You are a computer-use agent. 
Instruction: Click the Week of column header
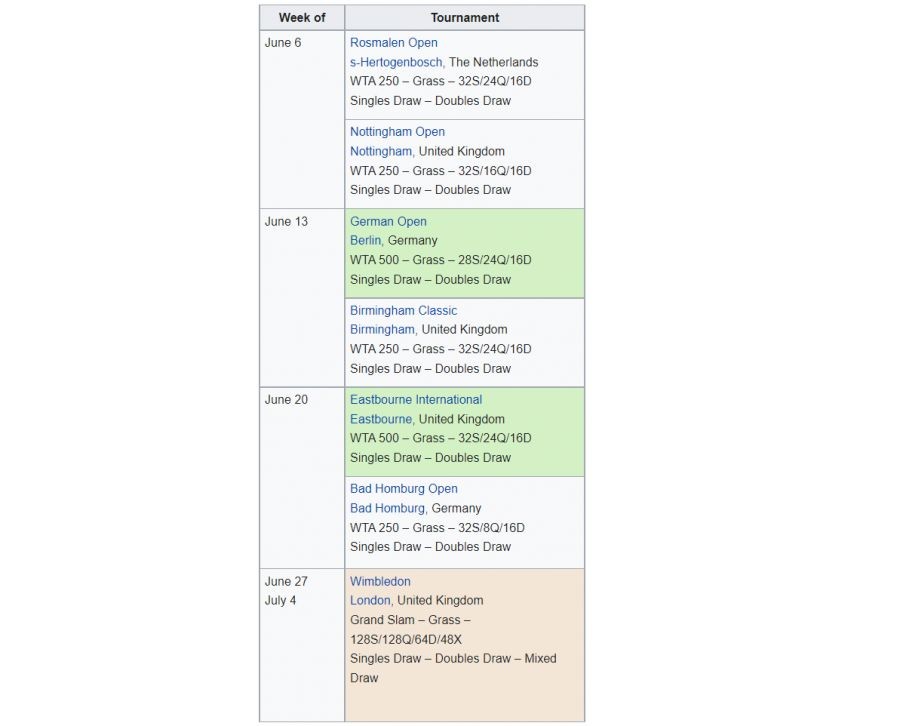[301, 18]
